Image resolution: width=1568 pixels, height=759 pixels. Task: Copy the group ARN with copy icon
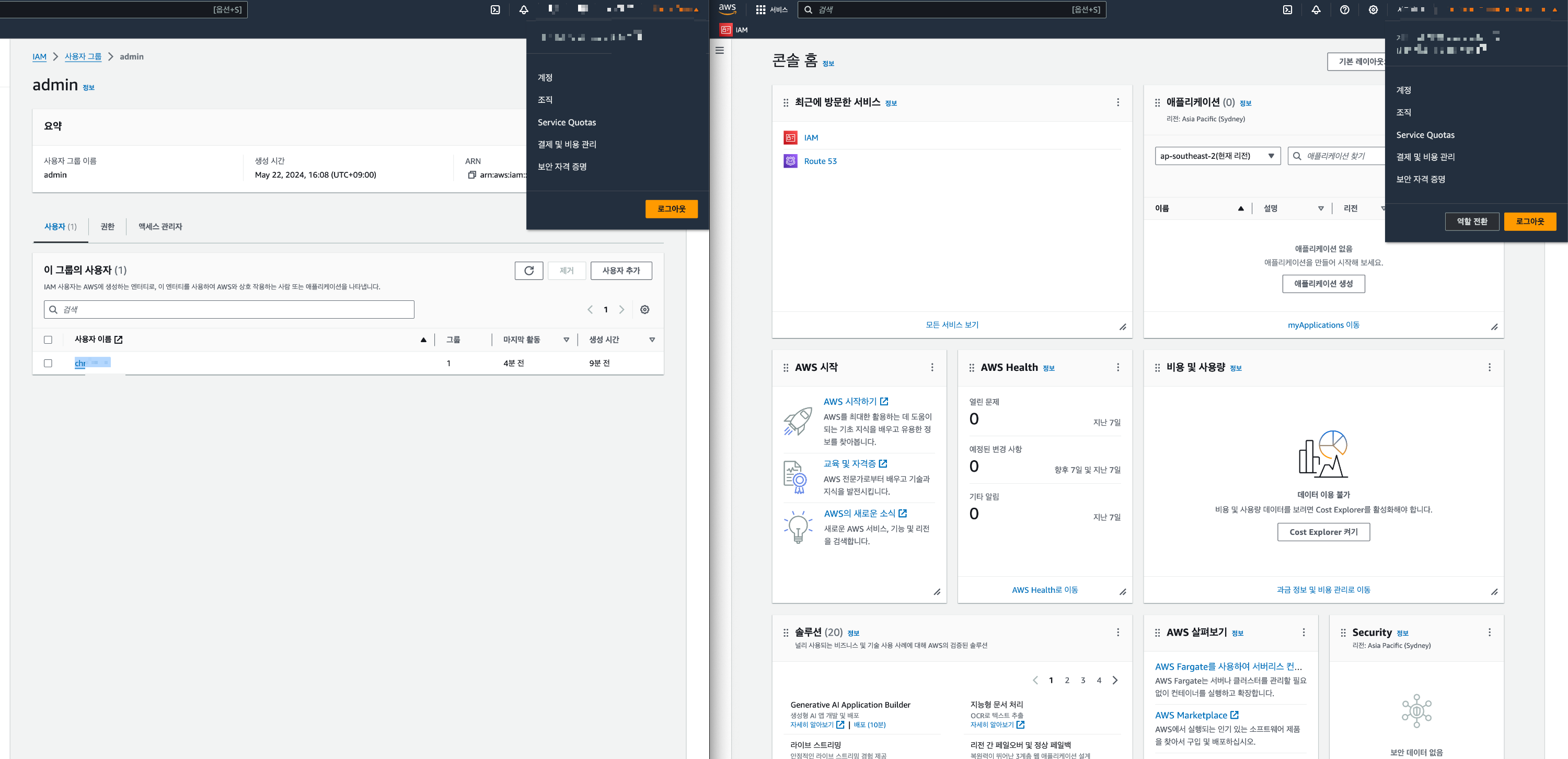pyautogui.click(x=472, y=175)
